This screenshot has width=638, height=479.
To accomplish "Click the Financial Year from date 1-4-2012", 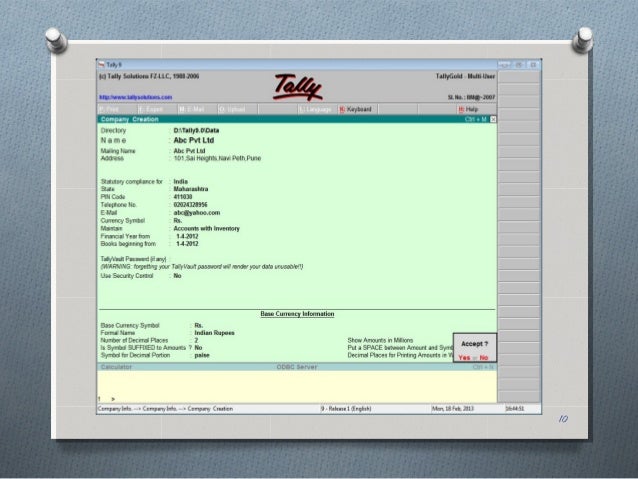I will (x=187, y=236).
